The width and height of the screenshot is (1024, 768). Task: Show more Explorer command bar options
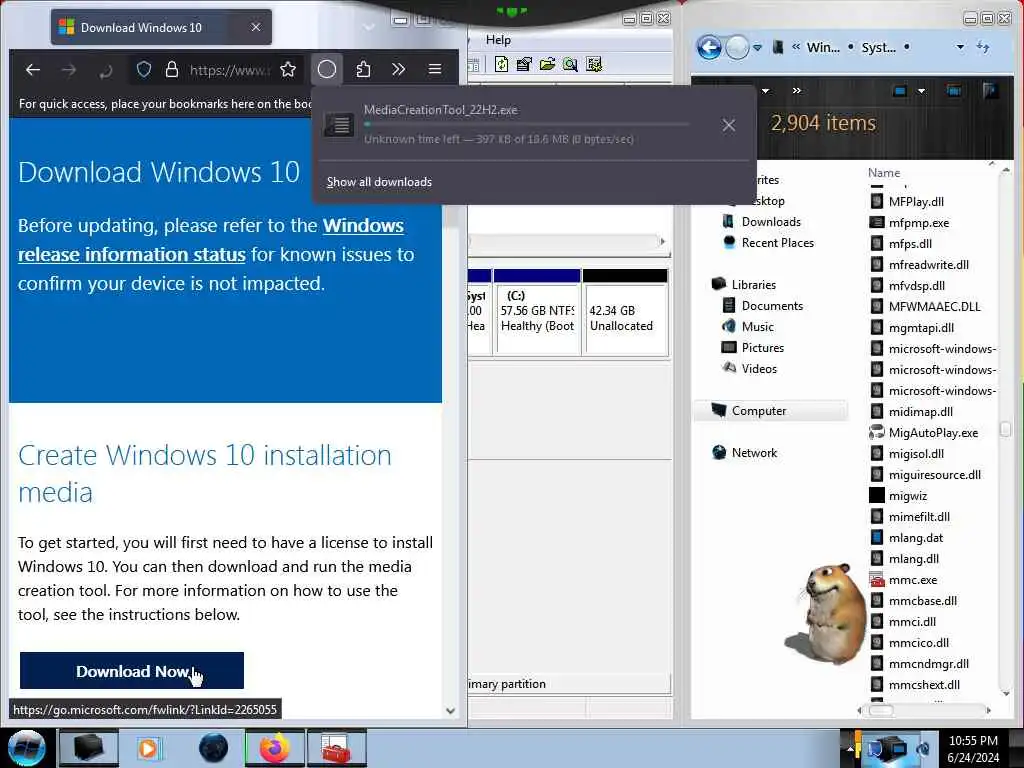[x=797, y=91]
